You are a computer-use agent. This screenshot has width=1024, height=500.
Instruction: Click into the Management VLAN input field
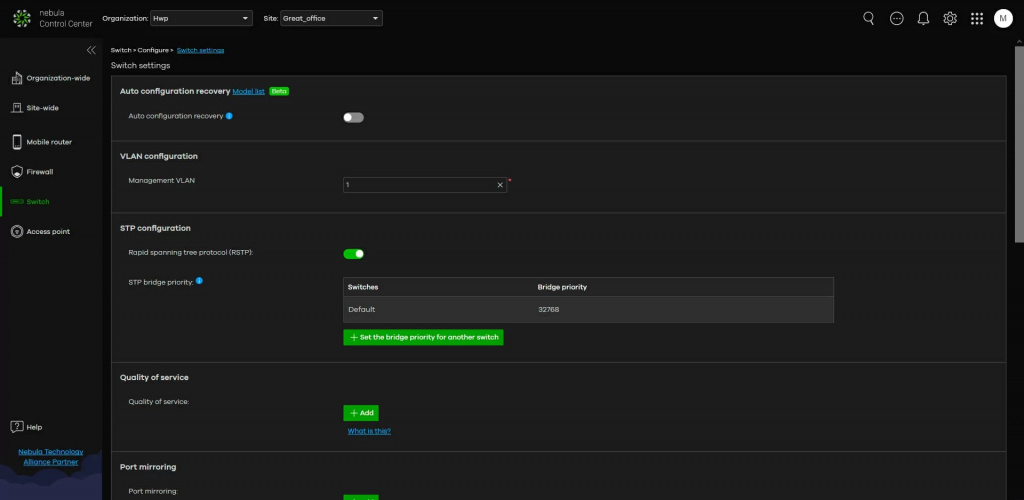coord(418,185)
